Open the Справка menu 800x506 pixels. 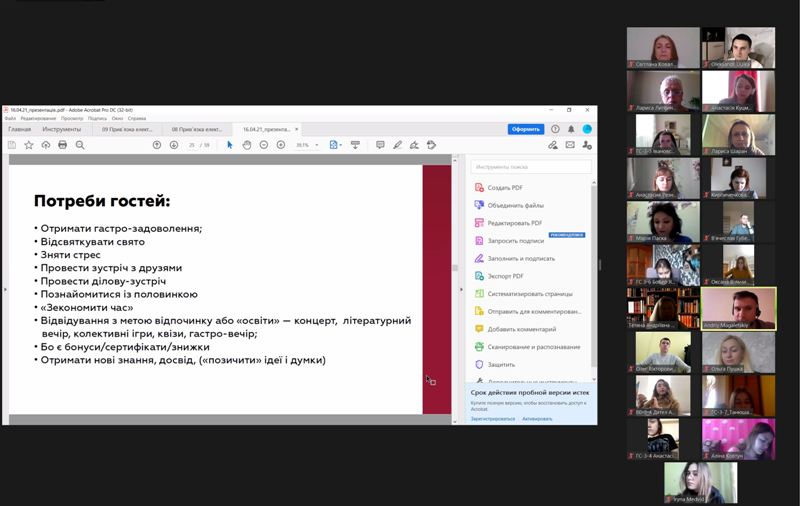click(137, 118)
